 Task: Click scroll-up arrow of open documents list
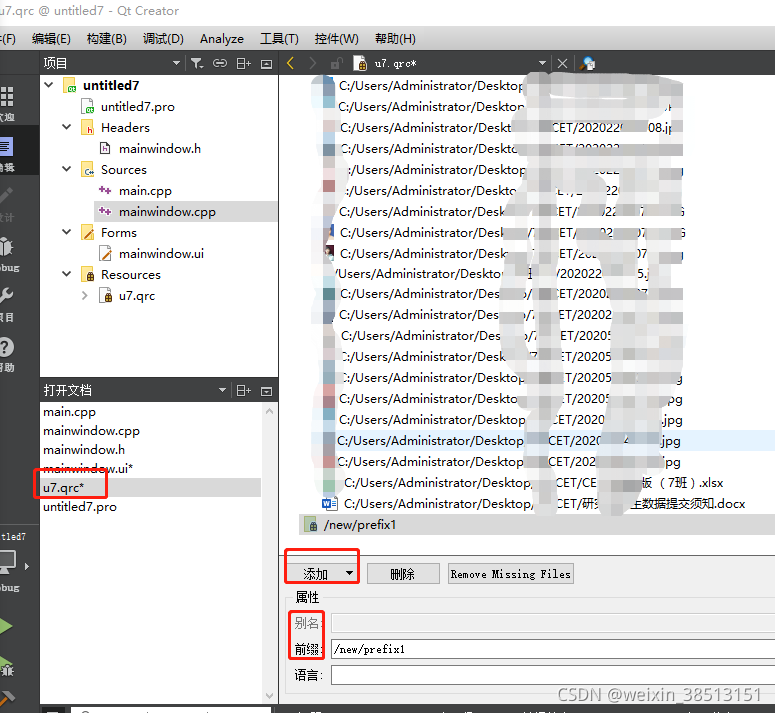coord(269,411)
